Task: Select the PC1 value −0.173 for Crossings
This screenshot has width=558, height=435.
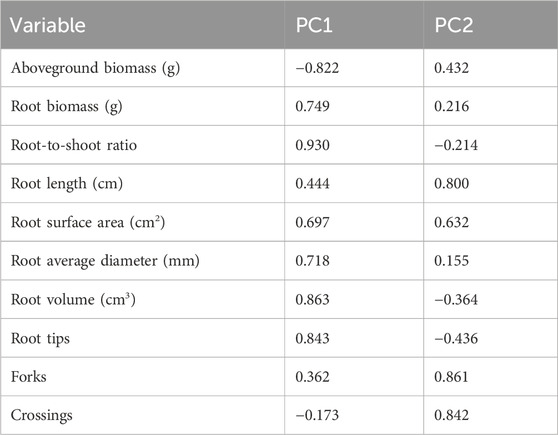Action: pyautogui.click(x=317, y=415)
